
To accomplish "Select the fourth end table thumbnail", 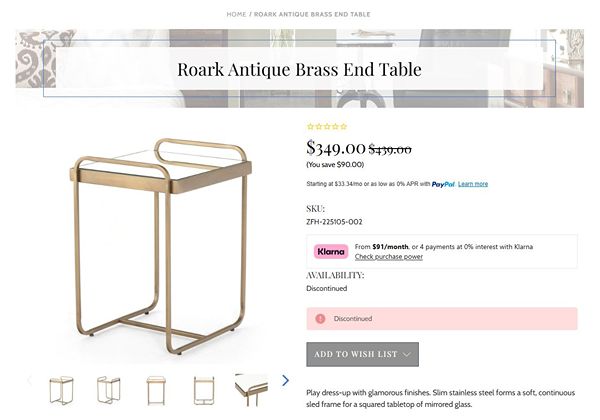I will pos(204,389).
